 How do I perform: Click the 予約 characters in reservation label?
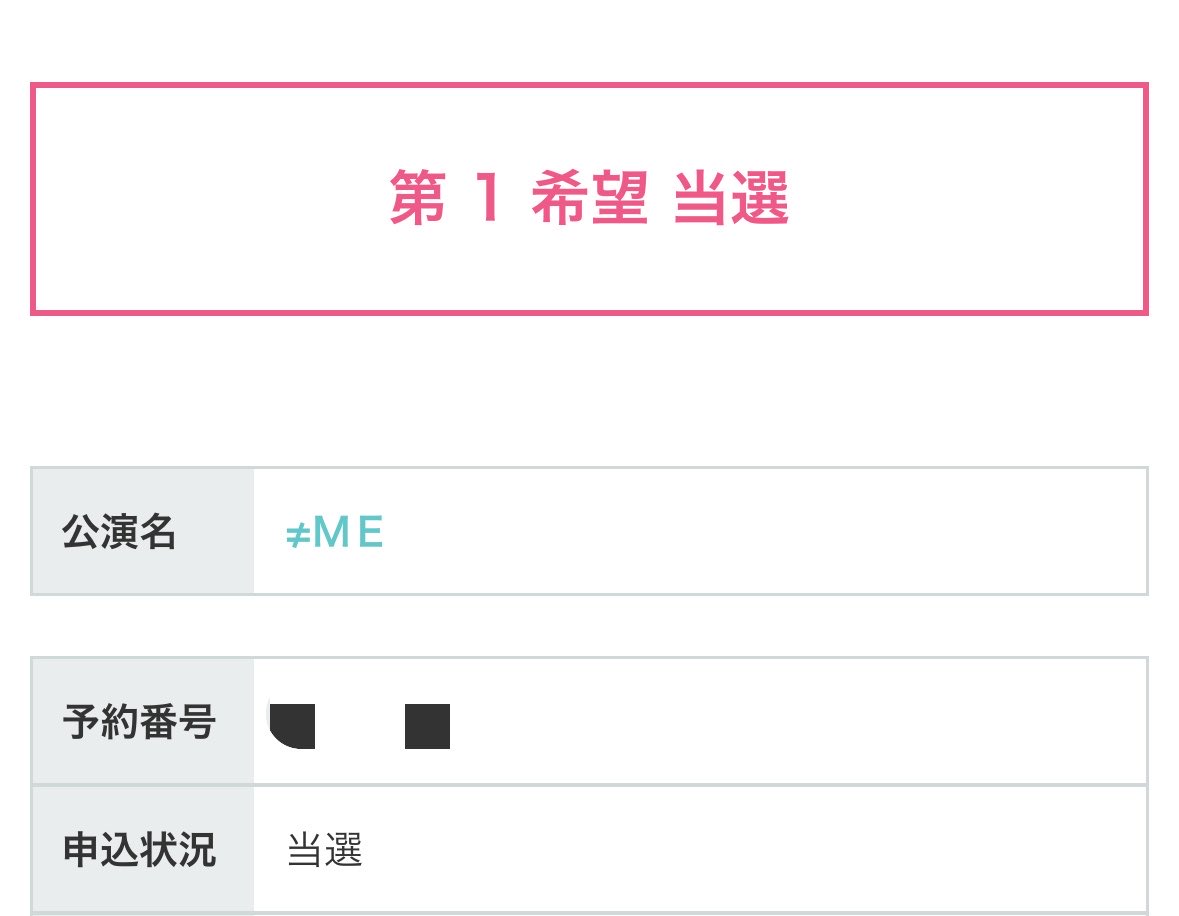coord(101,722)
